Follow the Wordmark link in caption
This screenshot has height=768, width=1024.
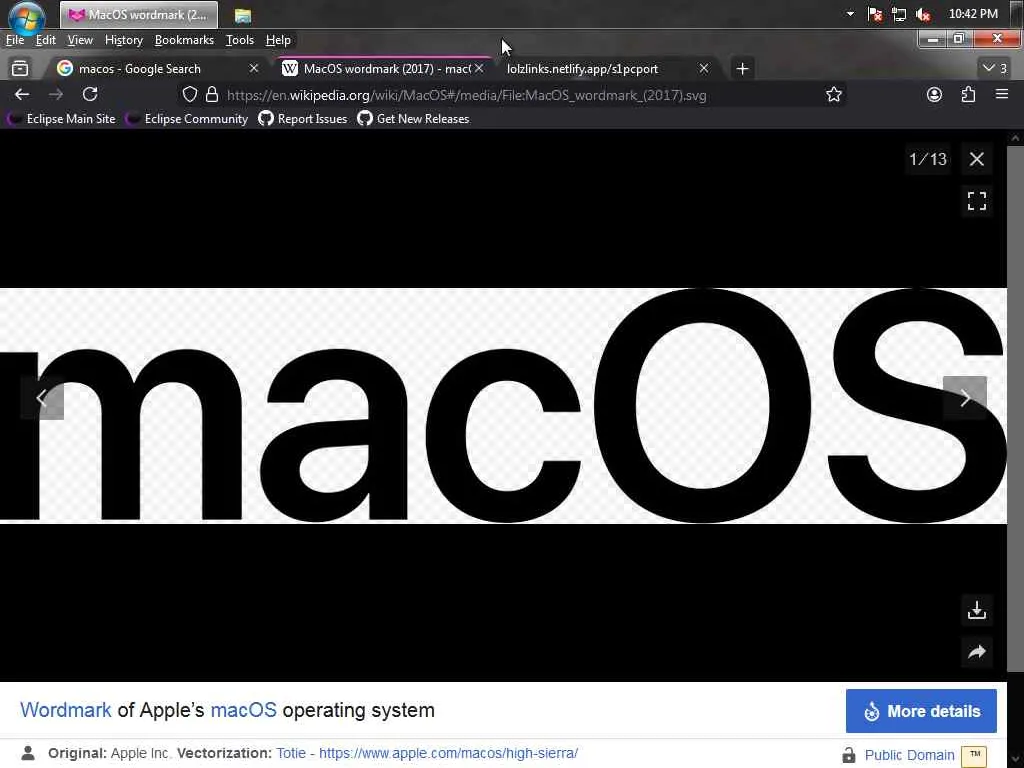(65, 710)
